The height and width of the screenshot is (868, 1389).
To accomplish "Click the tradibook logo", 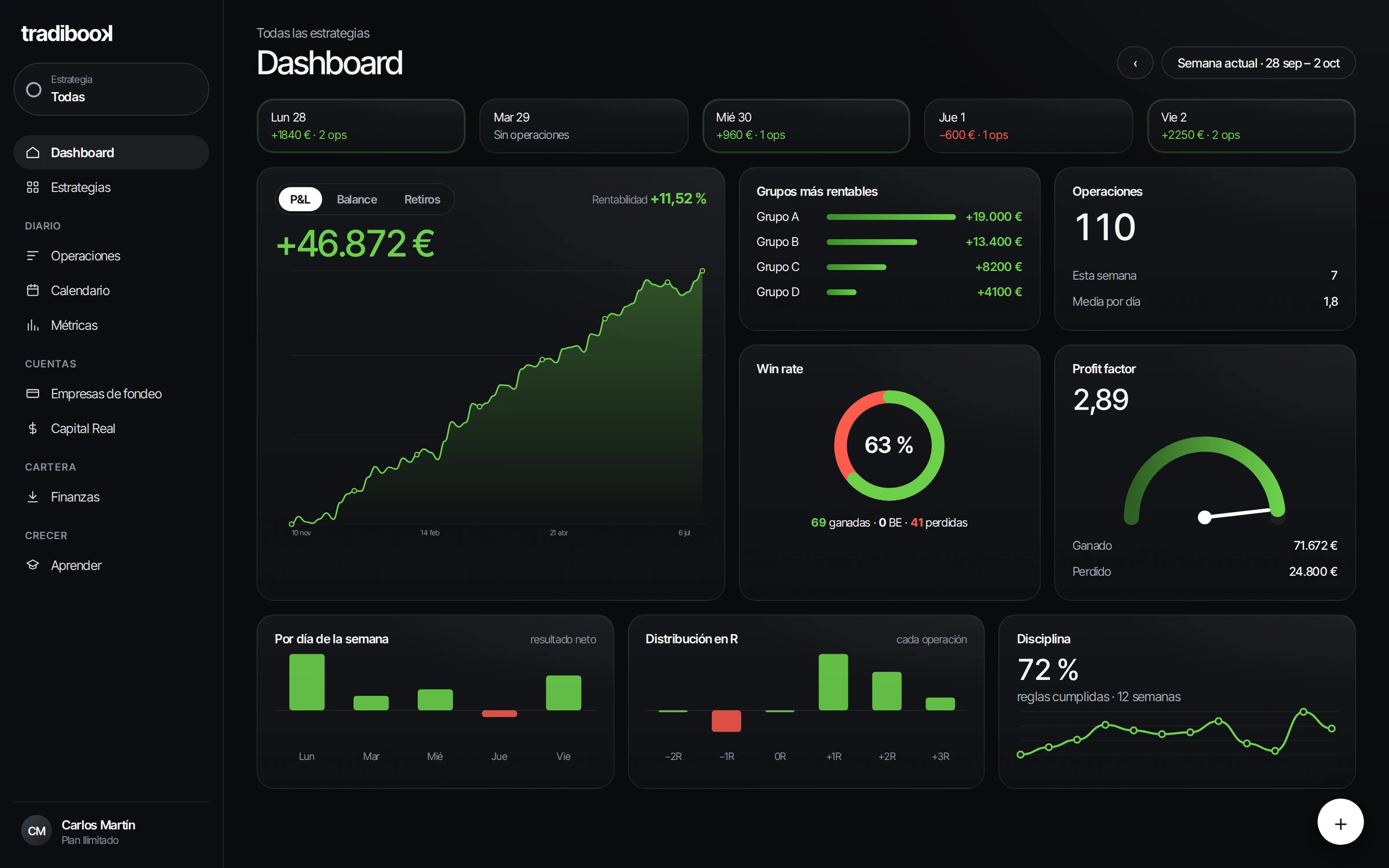I will [67, 33].
